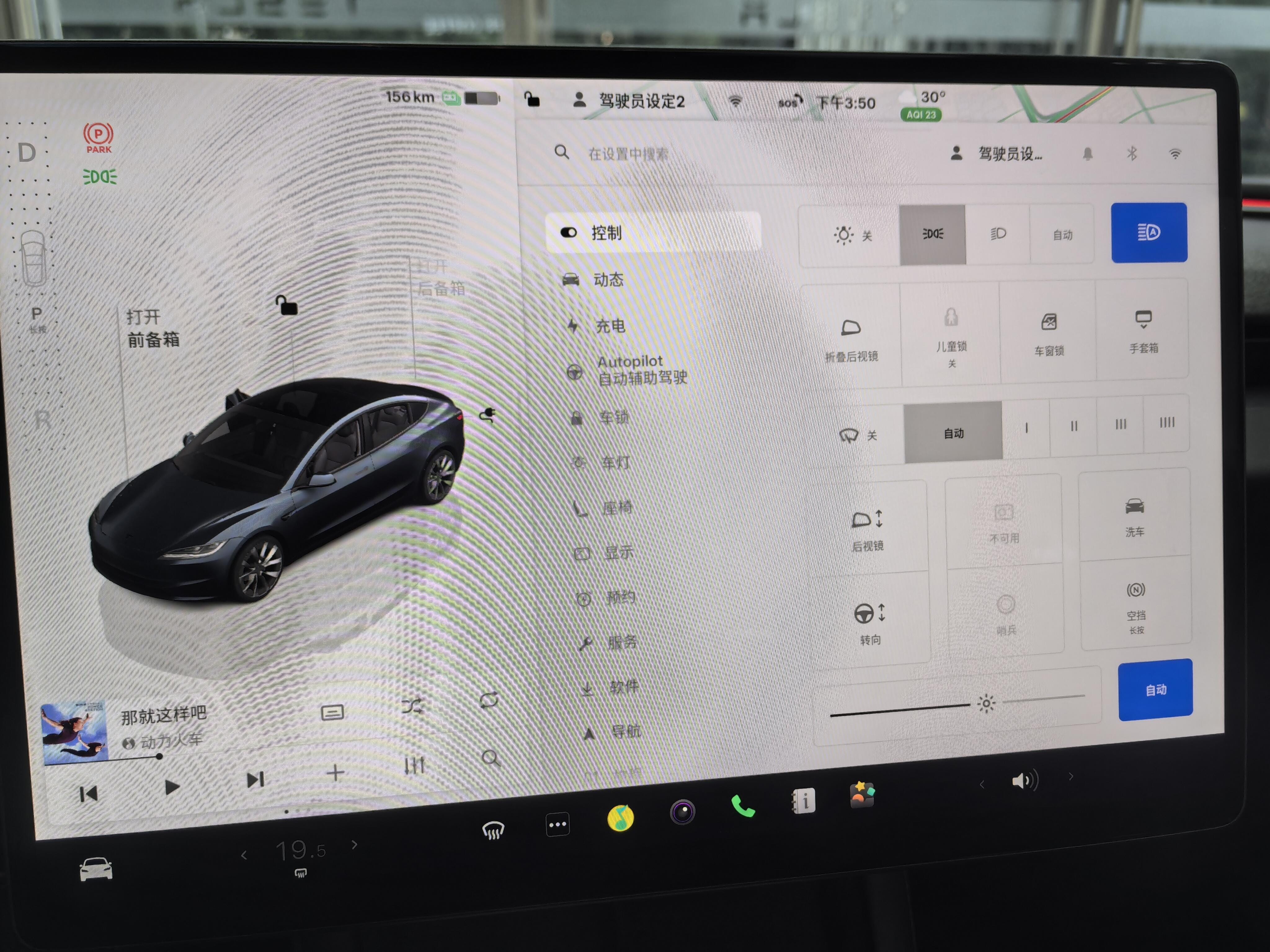Select the low beam headlights option

click(x=998, y=234)
